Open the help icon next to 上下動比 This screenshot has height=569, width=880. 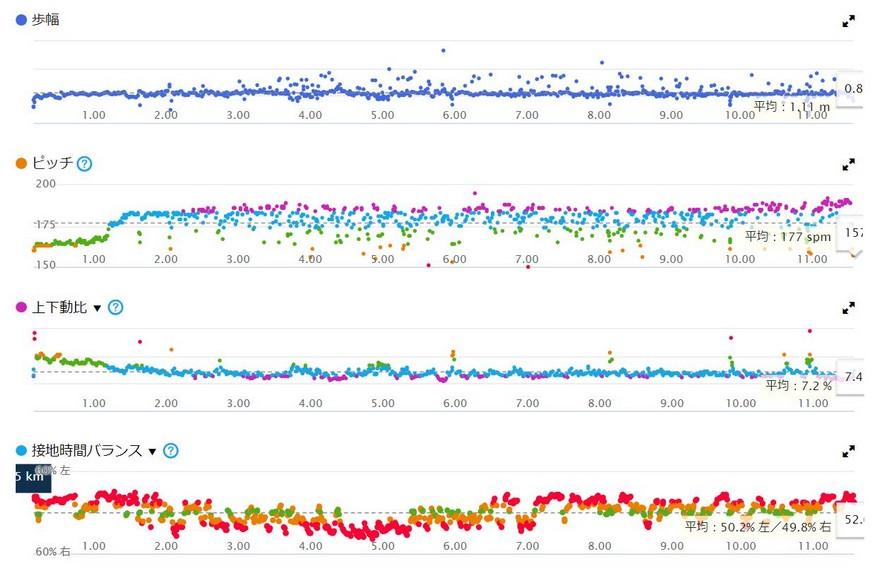115,307
